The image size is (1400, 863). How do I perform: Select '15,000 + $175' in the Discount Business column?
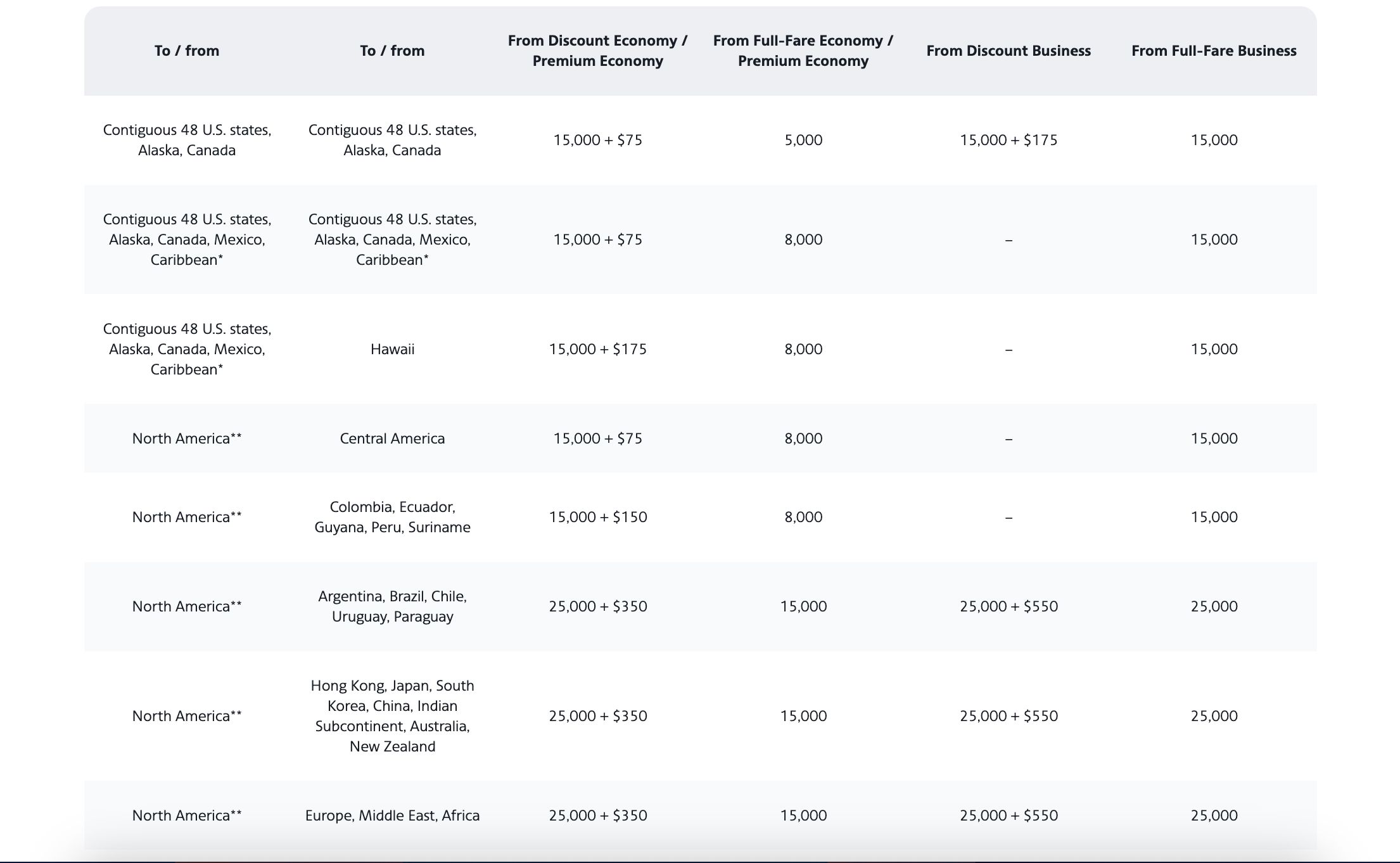pyautogui.click(x=1009, y=140)
